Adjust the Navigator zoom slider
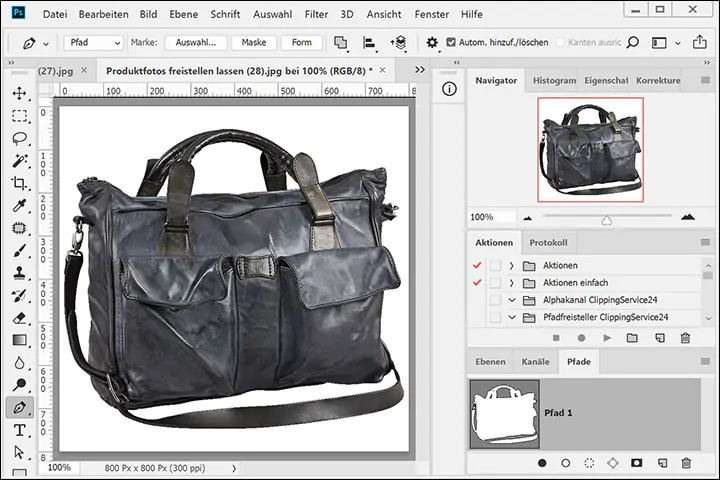 [606, 219]
